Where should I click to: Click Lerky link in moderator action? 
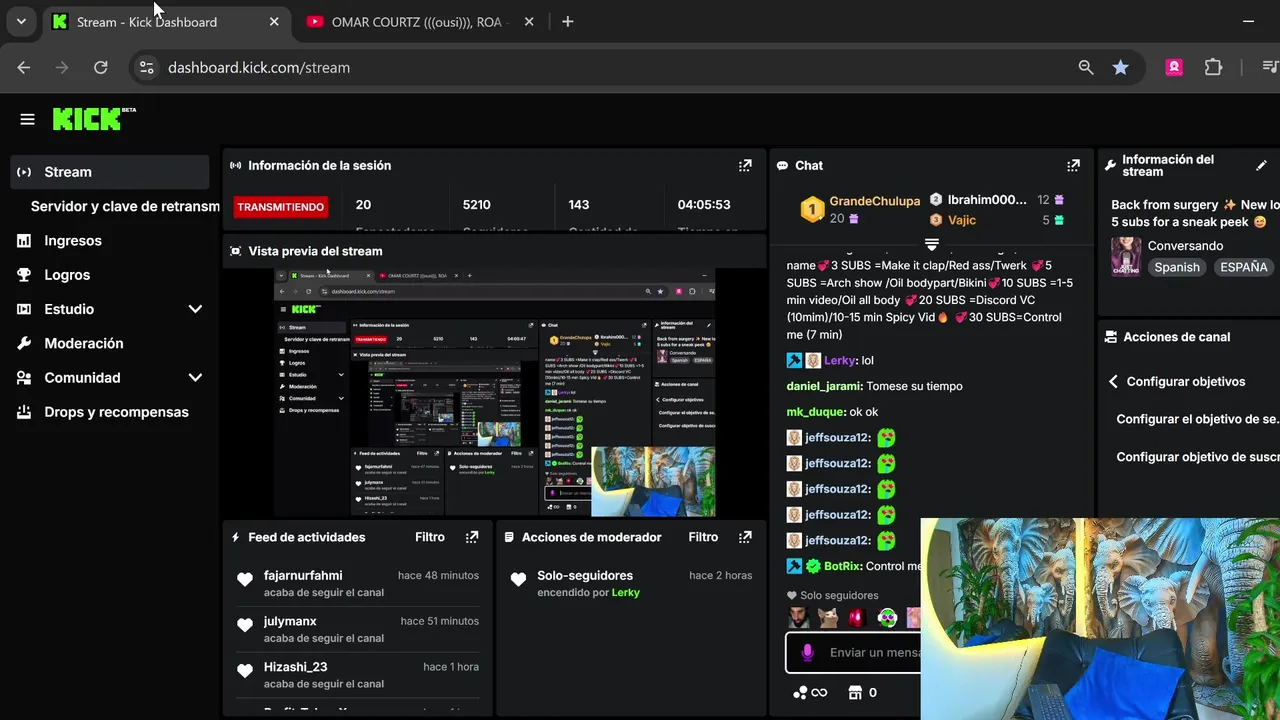626,593
